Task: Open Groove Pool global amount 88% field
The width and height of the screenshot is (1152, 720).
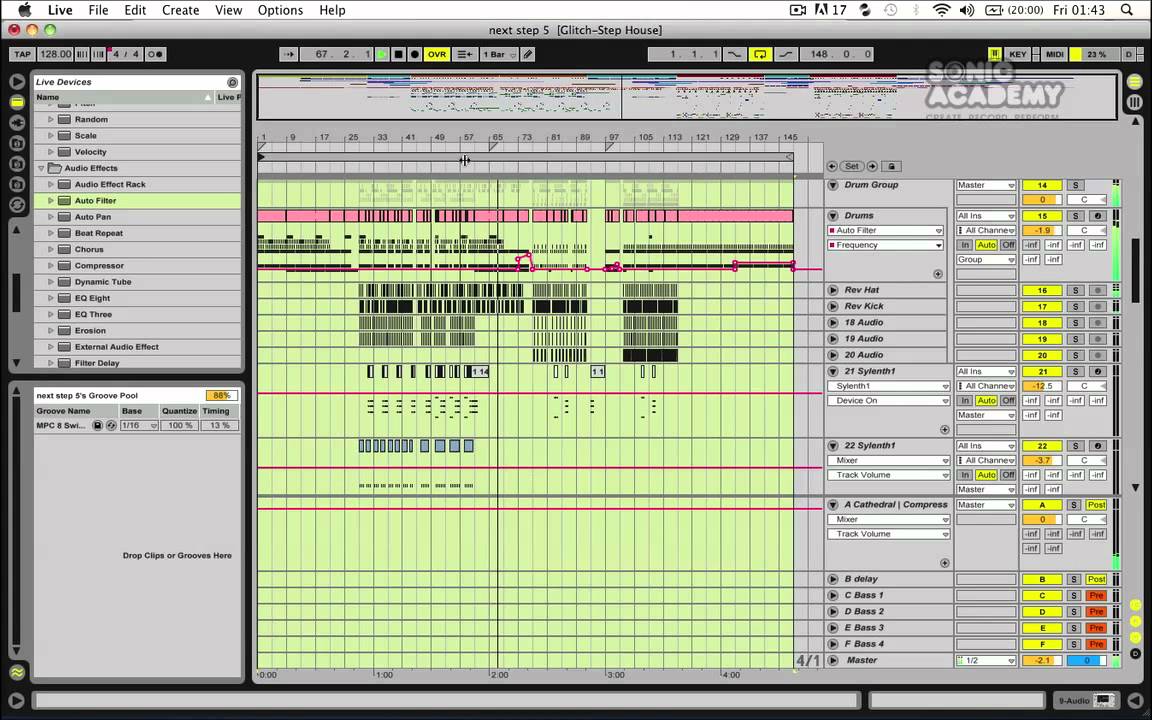Action: point(220,395)
